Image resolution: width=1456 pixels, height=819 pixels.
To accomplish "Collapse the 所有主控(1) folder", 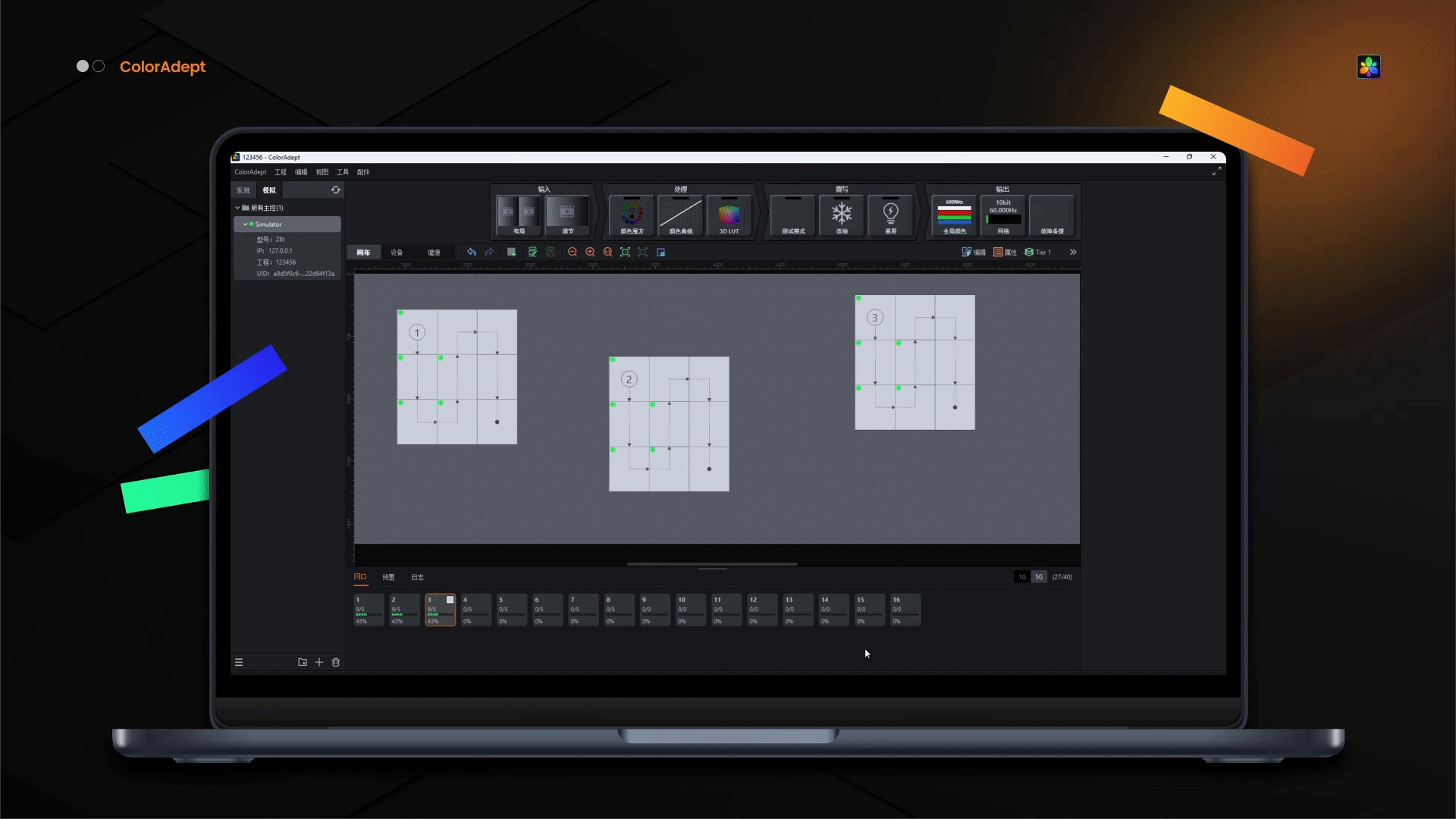I will (237, 208).
